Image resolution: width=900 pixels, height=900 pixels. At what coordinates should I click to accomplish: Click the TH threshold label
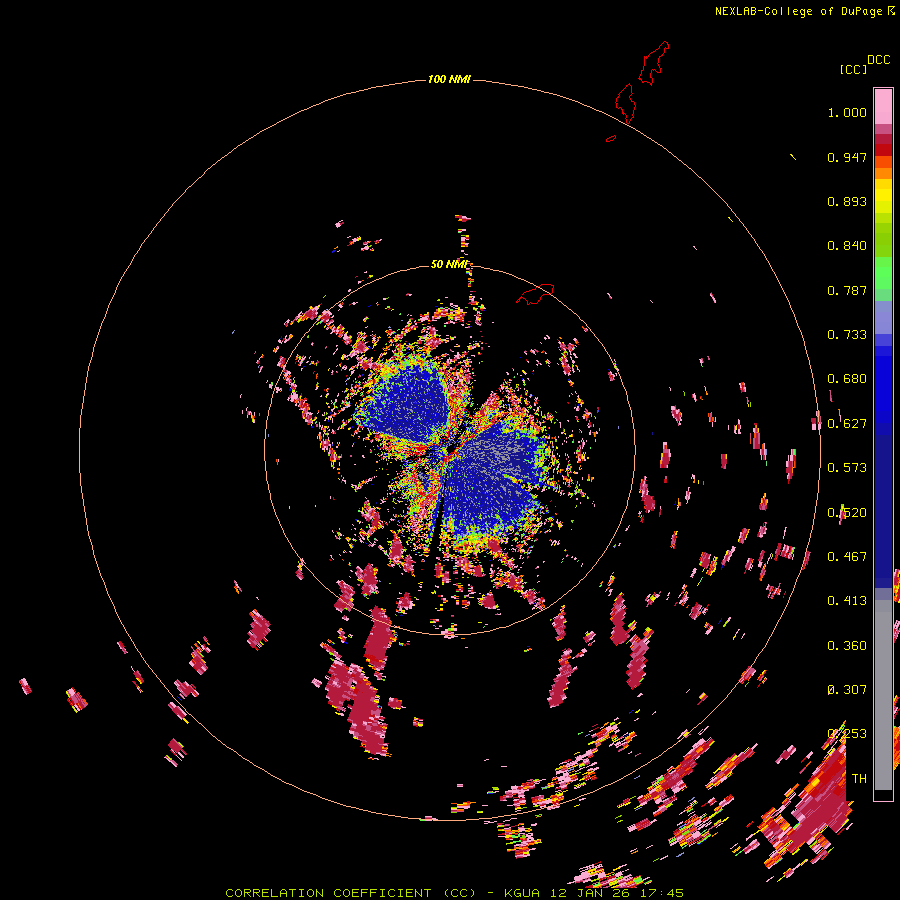[859, 779]
